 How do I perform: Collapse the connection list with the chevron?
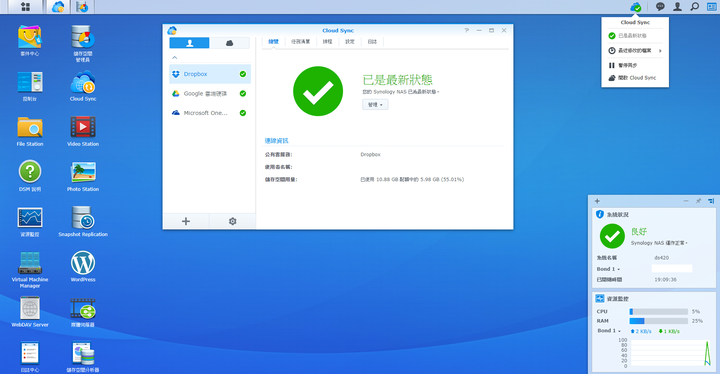click(x=174, y=57)
